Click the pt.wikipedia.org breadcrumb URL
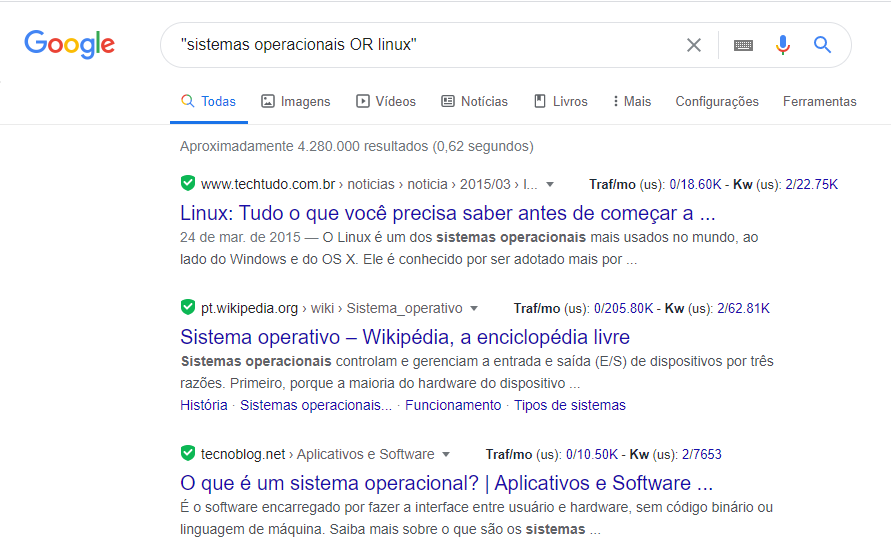Screen dimensions: 891x554 (249, 309)
